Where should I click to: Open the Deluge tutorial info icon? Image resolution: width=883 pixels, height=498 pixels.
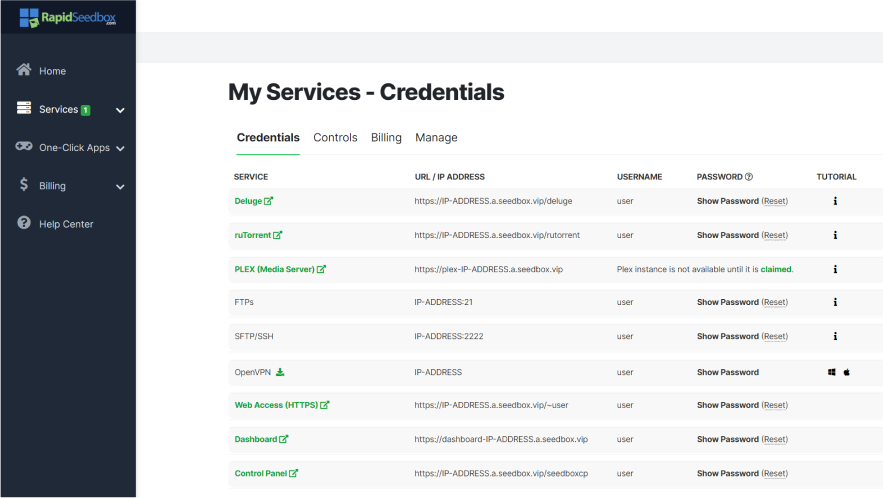835,201
